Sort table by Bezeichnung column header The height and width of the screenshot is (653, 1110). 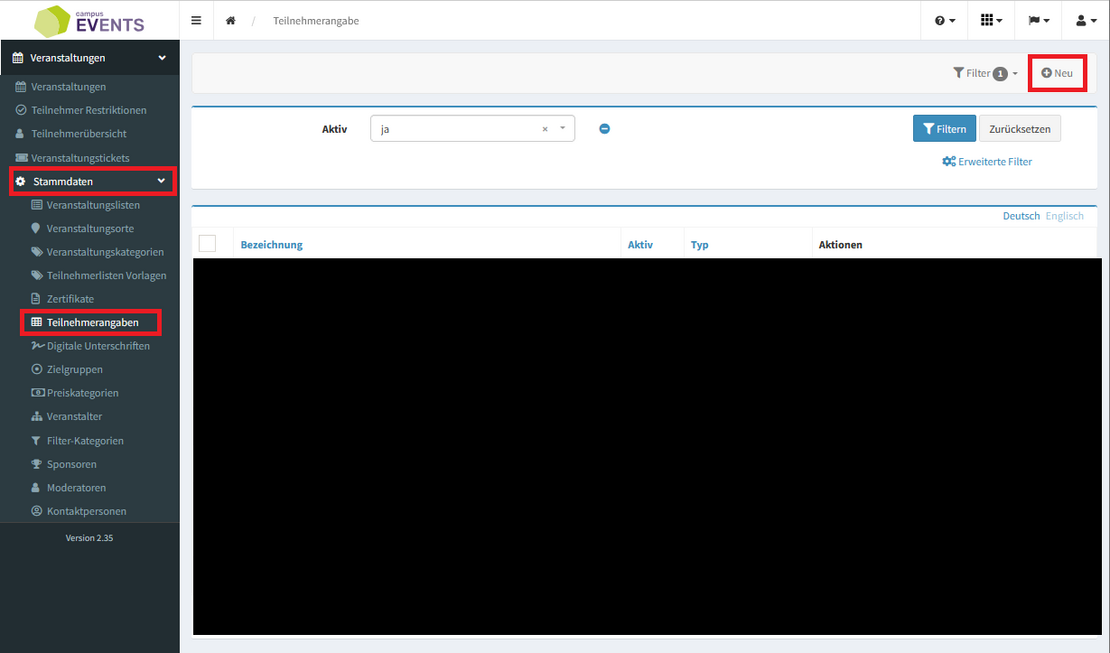tap(271, 244)
